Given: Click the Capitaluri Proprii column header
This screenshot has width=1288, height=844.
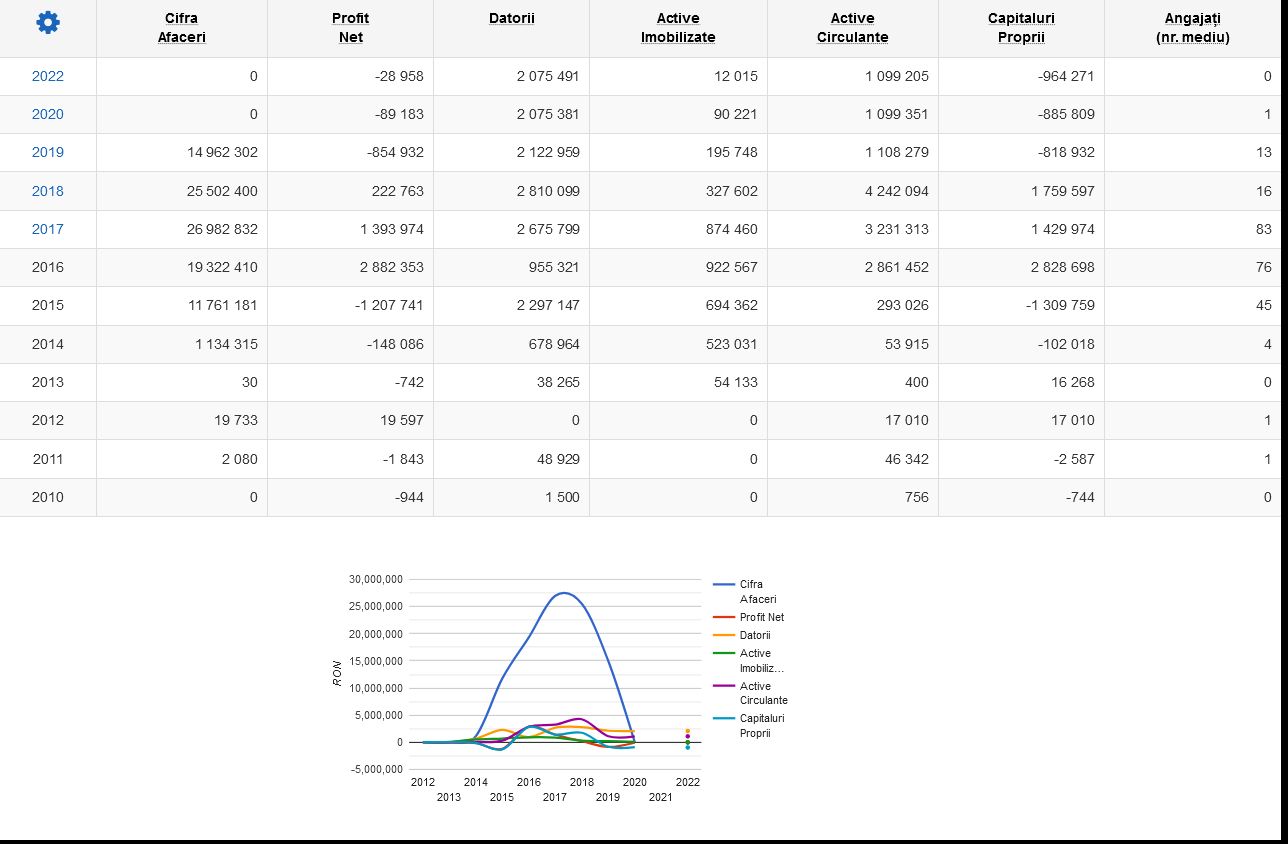Looking at the screenshot, I should (1021, 28).
